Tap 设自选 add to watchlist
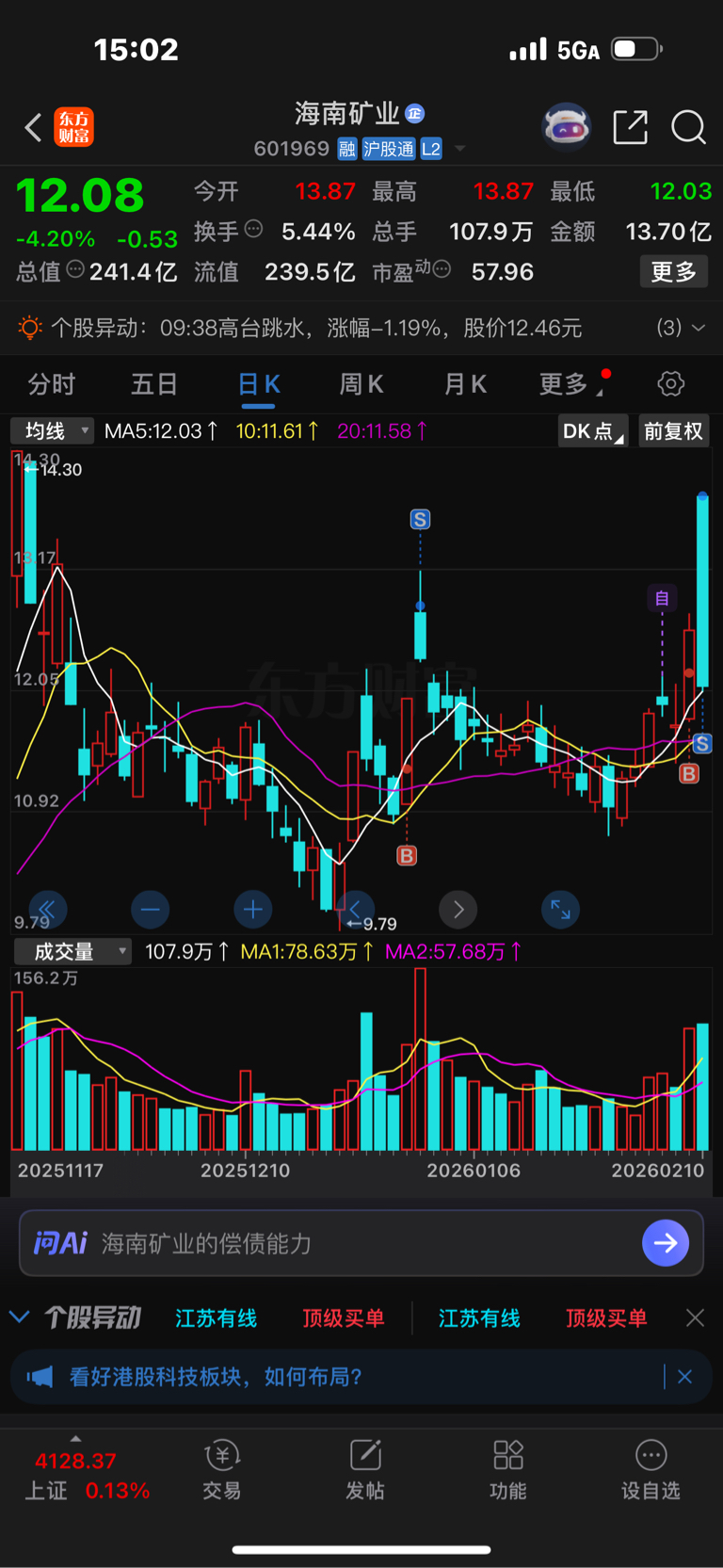 tap(651, 1470)
